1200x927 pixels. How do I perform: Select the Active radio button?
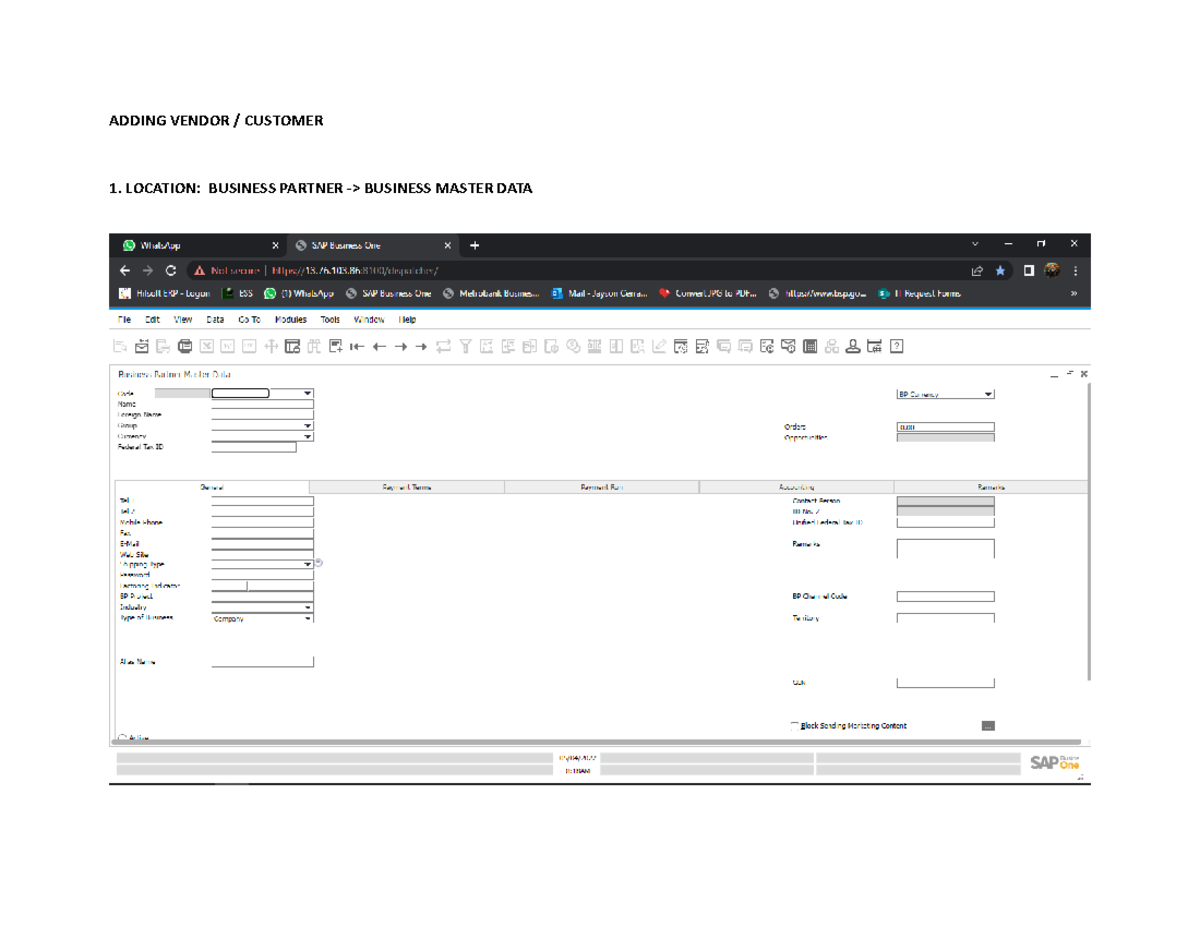[x=122, y=737]
